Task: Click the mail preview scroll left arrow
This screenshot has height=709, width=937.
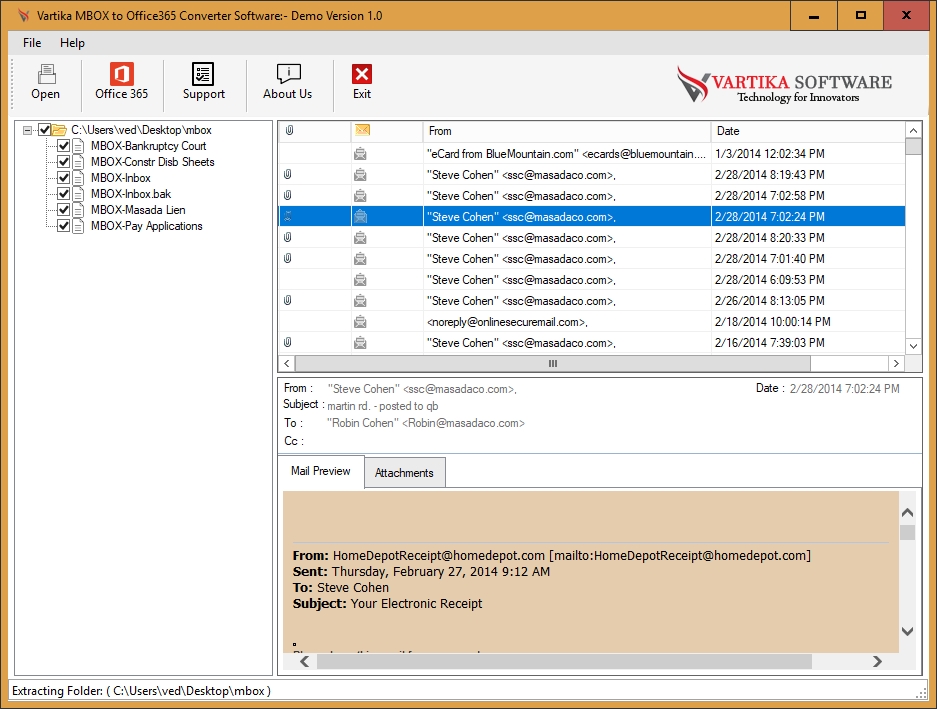Action: [x=304, y=661]
